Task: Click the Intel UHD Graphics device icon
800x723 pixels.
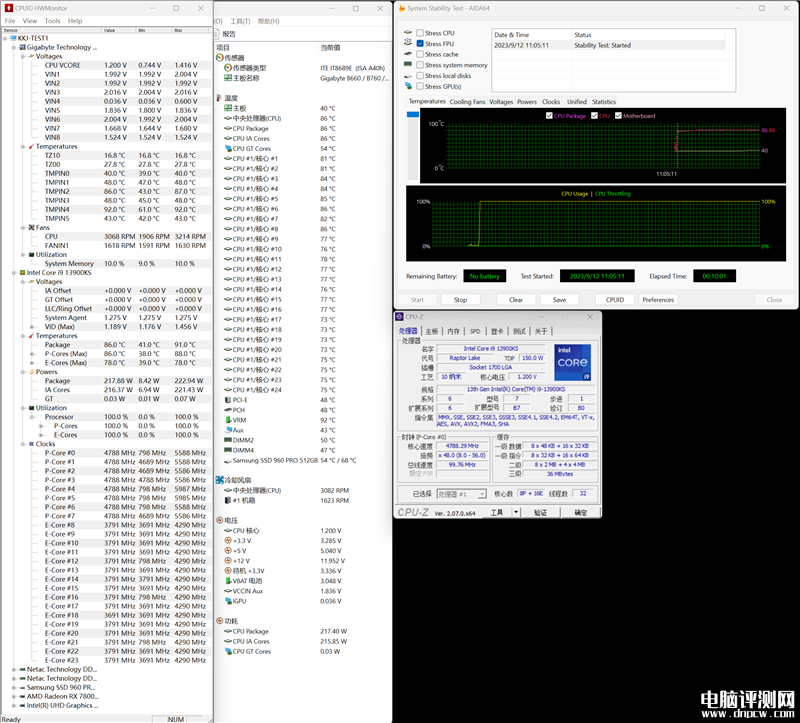Action: 22,706
